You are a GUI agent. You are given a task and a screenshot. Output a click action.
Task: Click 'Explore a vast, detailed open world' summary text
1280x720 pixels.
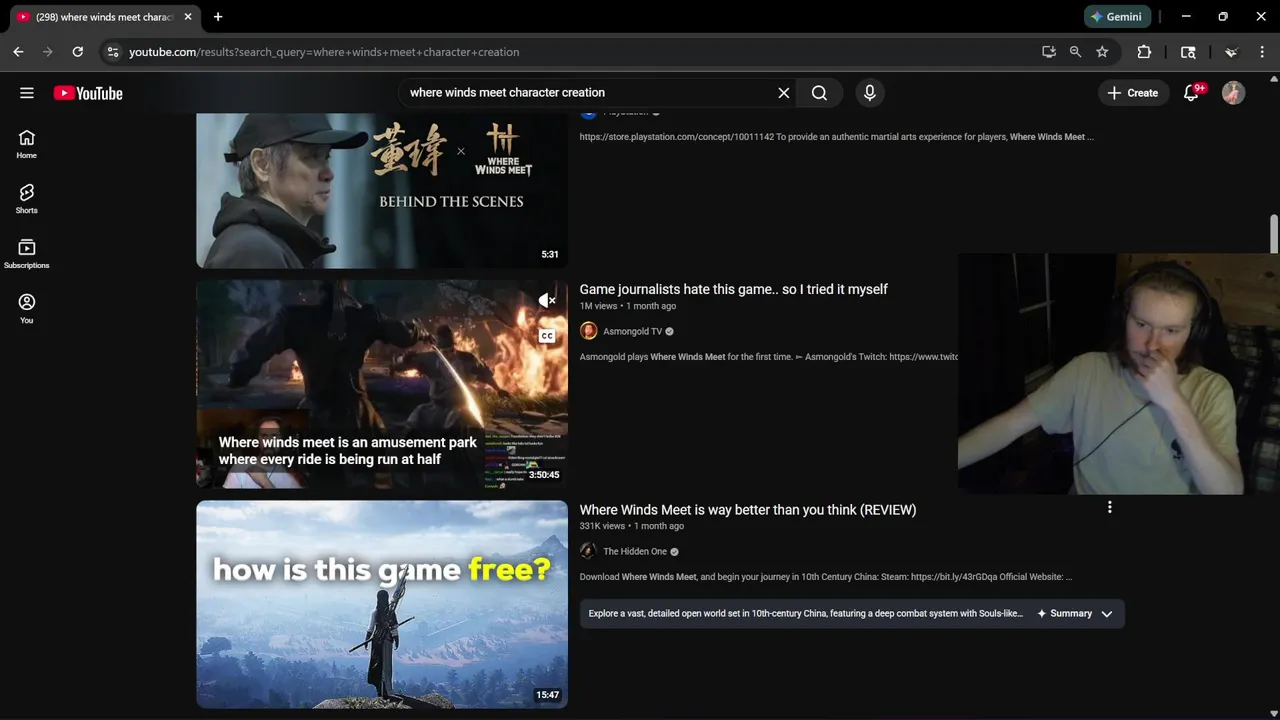click(x=806, y=614)
